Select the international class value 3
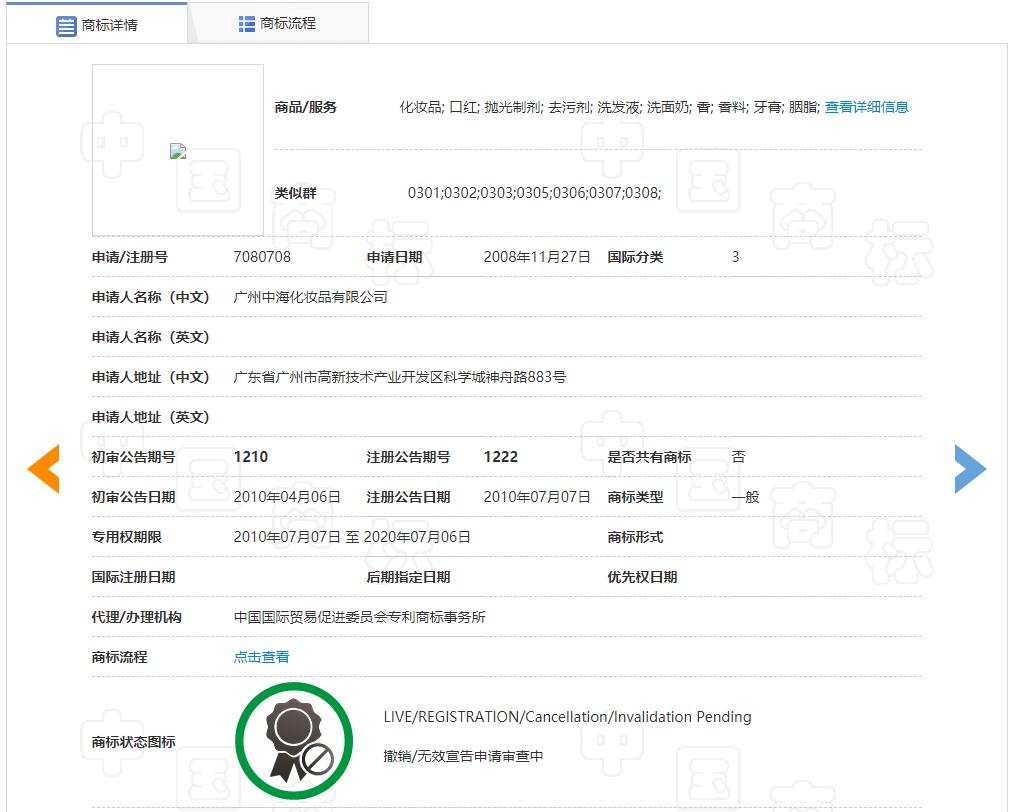Viewport: 1015px width, 812px height. pos(735,257)
